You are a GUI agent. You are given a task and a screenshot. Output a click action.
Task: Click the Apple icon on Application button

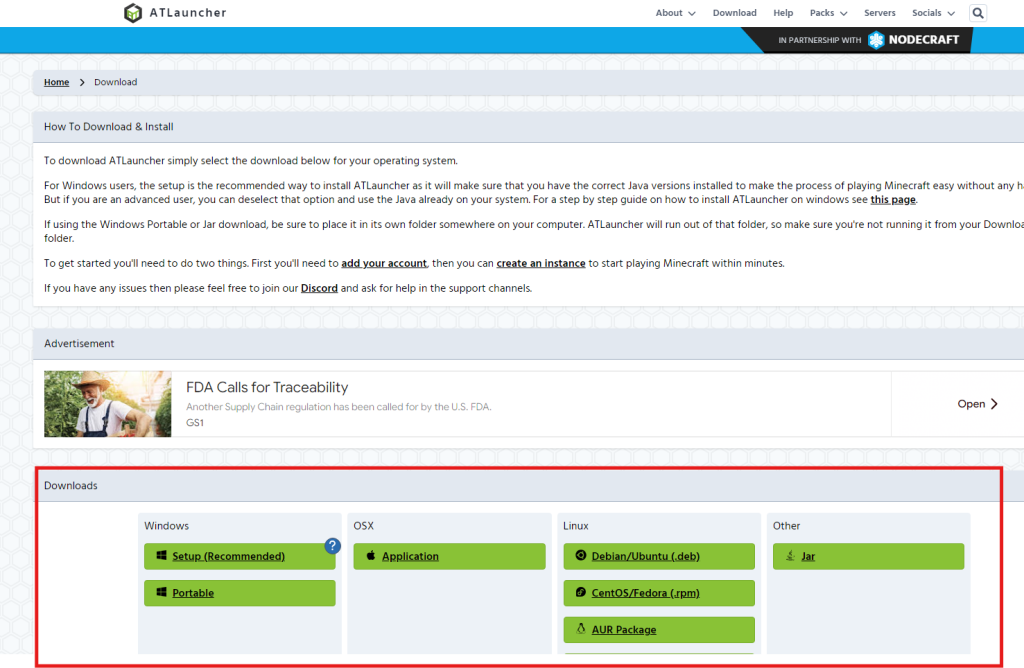point(369,556)
